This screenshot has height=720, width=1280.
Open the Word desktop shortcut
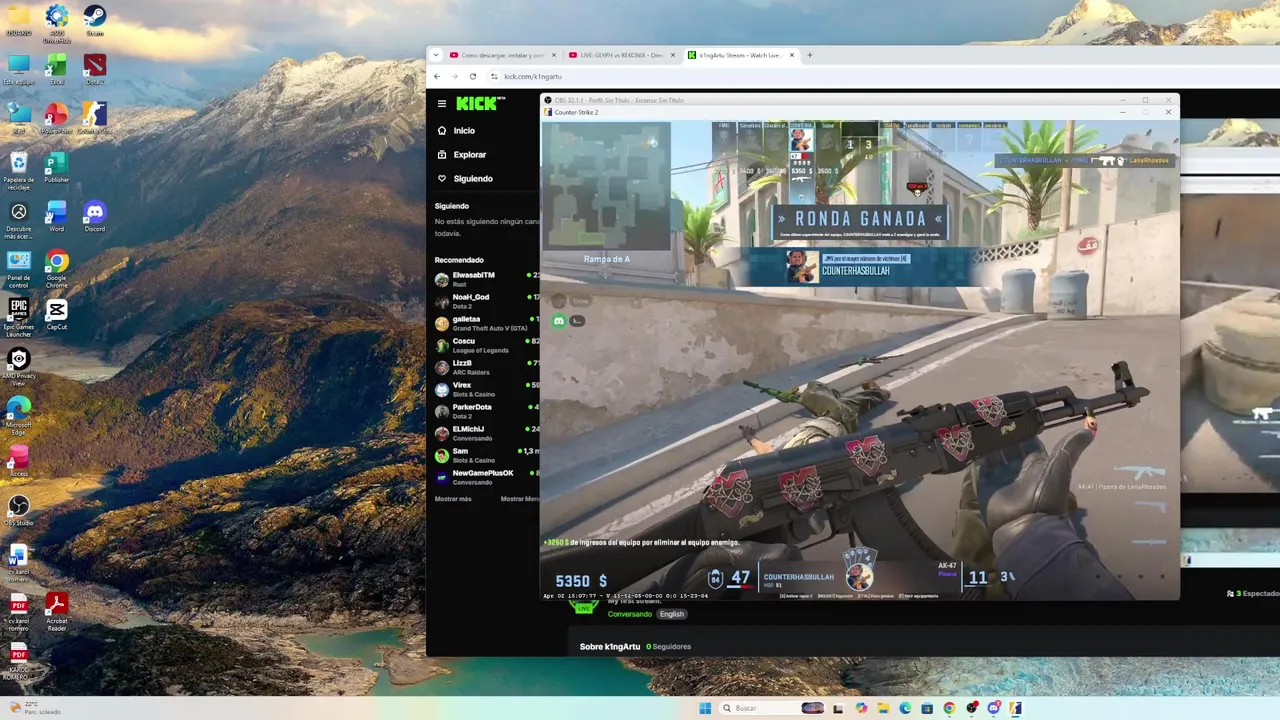click(57, 216)
